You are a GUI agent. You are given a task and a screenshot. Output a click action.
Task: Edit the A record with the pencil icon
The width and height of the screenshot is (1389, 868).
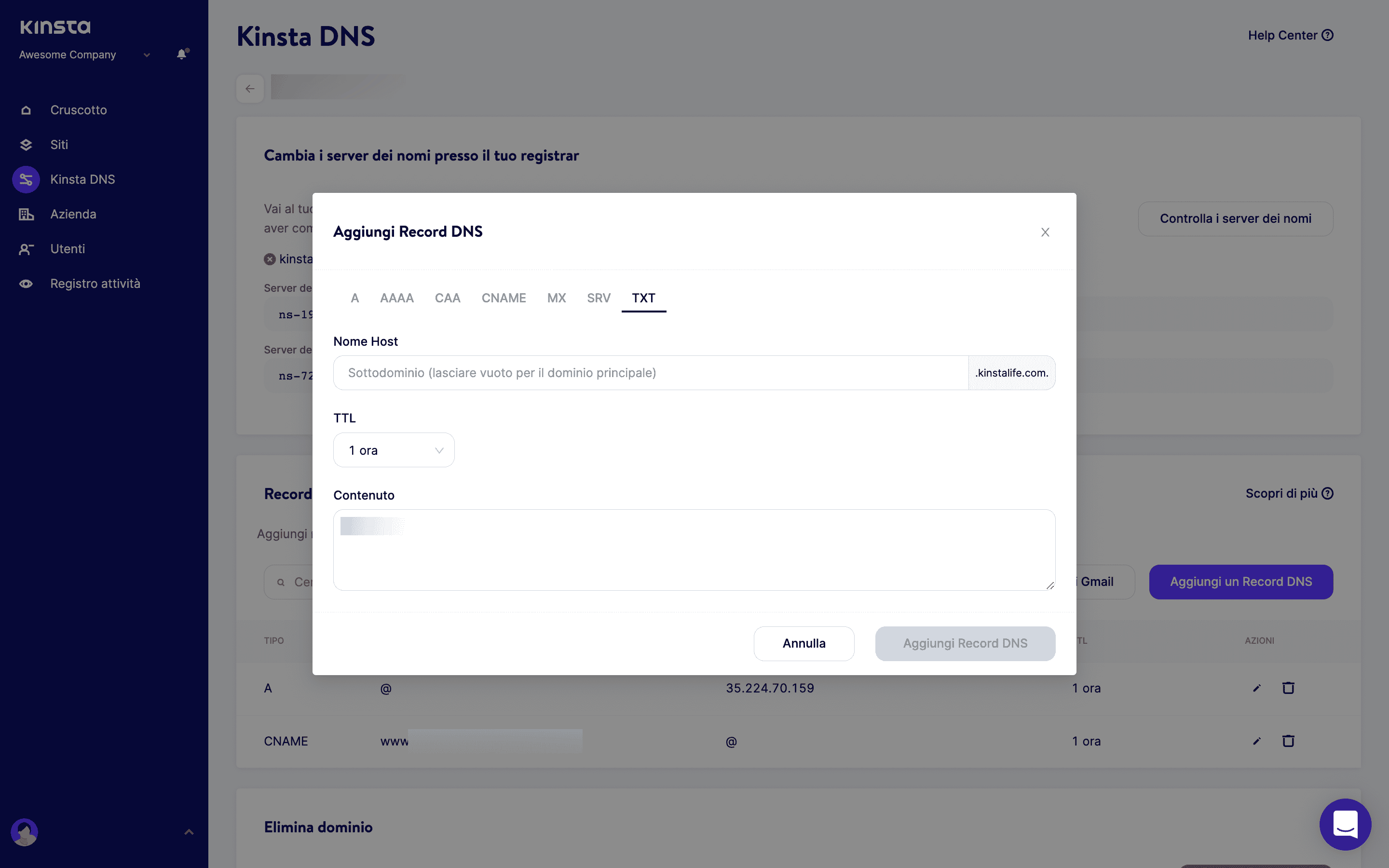click(1256, 688)
